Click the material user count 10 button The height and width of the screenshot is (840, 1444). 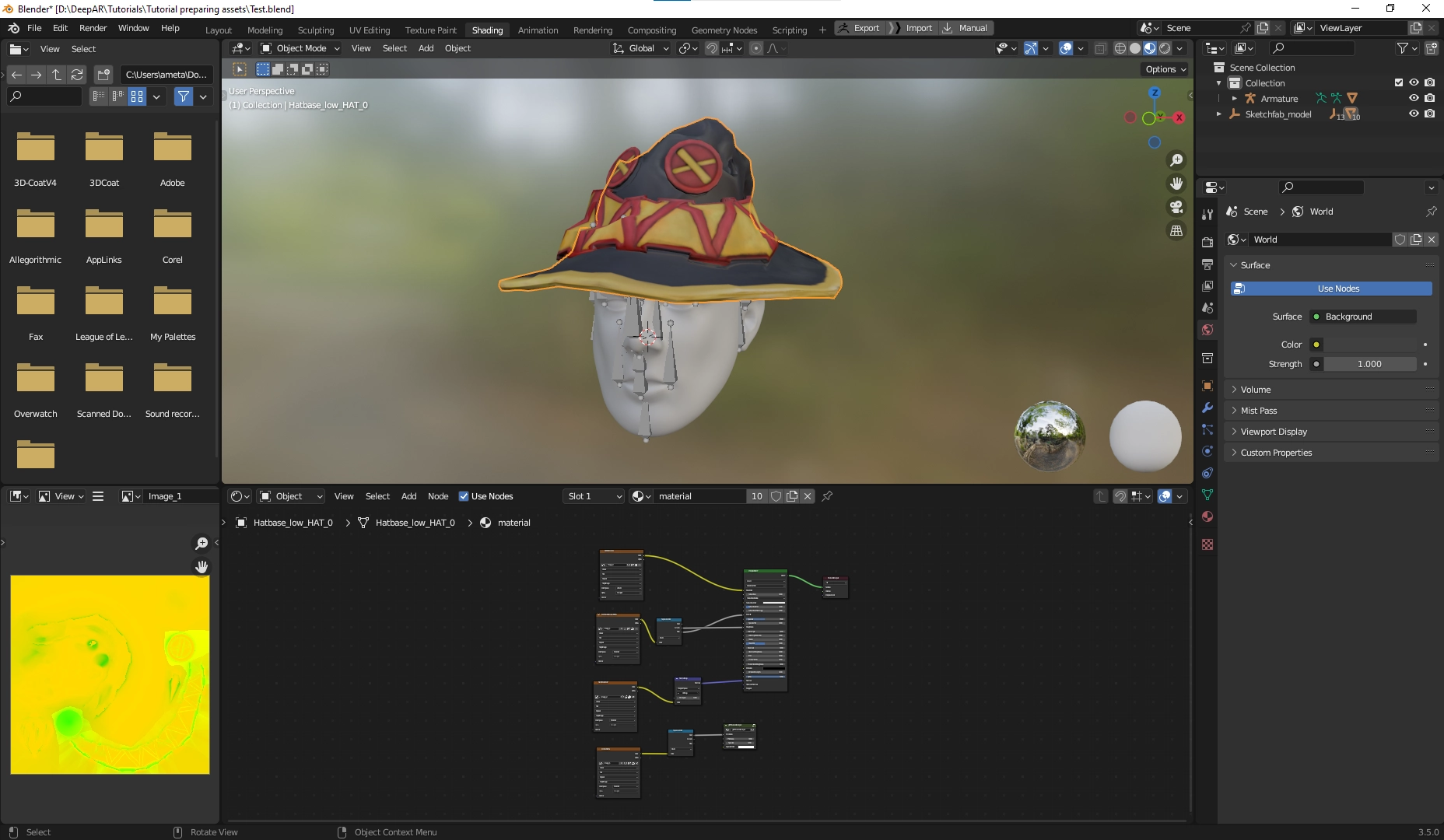click(756, 496)
